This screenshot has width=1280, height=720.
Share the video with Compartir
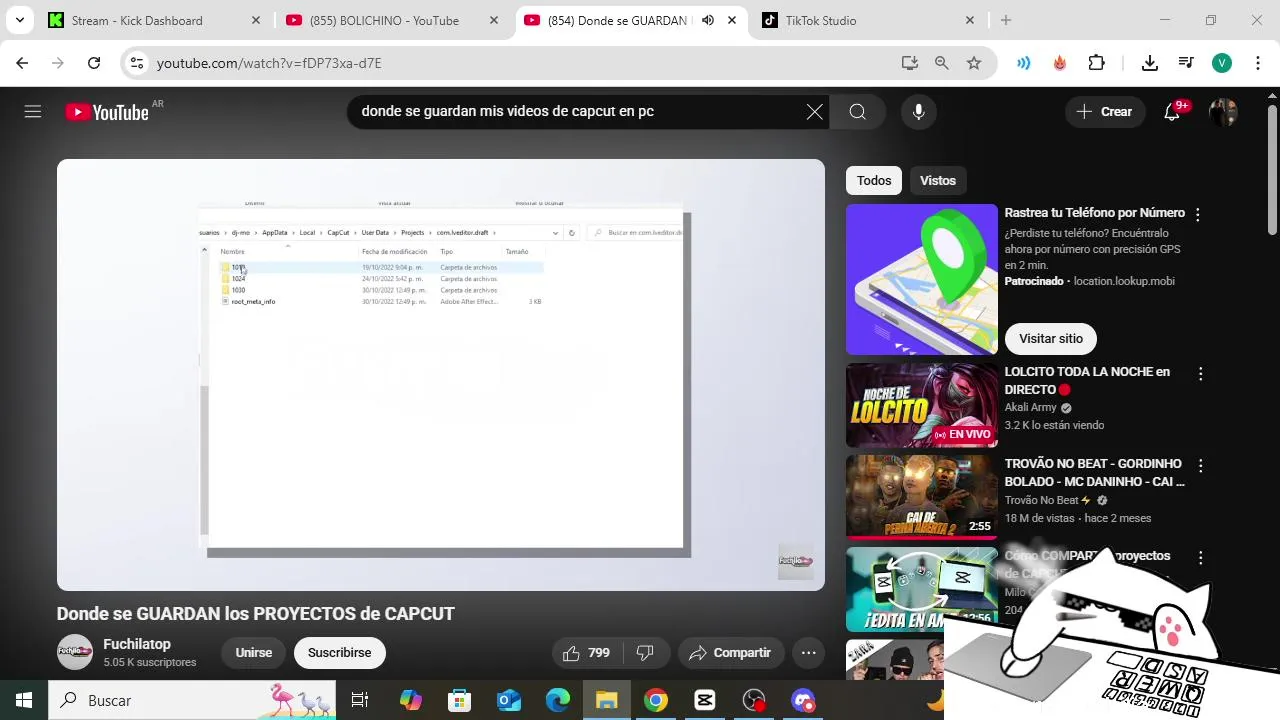coord(731,653)
